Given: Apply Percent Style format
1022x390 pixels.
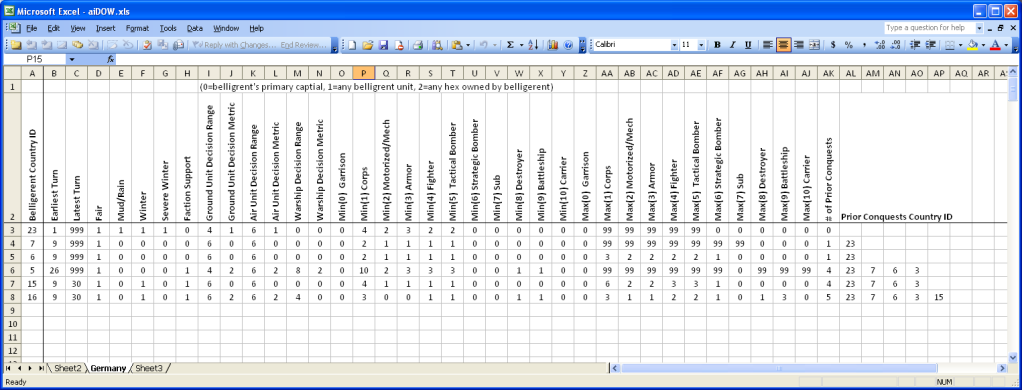Looking at the screenshot, I should click(849, 45).
